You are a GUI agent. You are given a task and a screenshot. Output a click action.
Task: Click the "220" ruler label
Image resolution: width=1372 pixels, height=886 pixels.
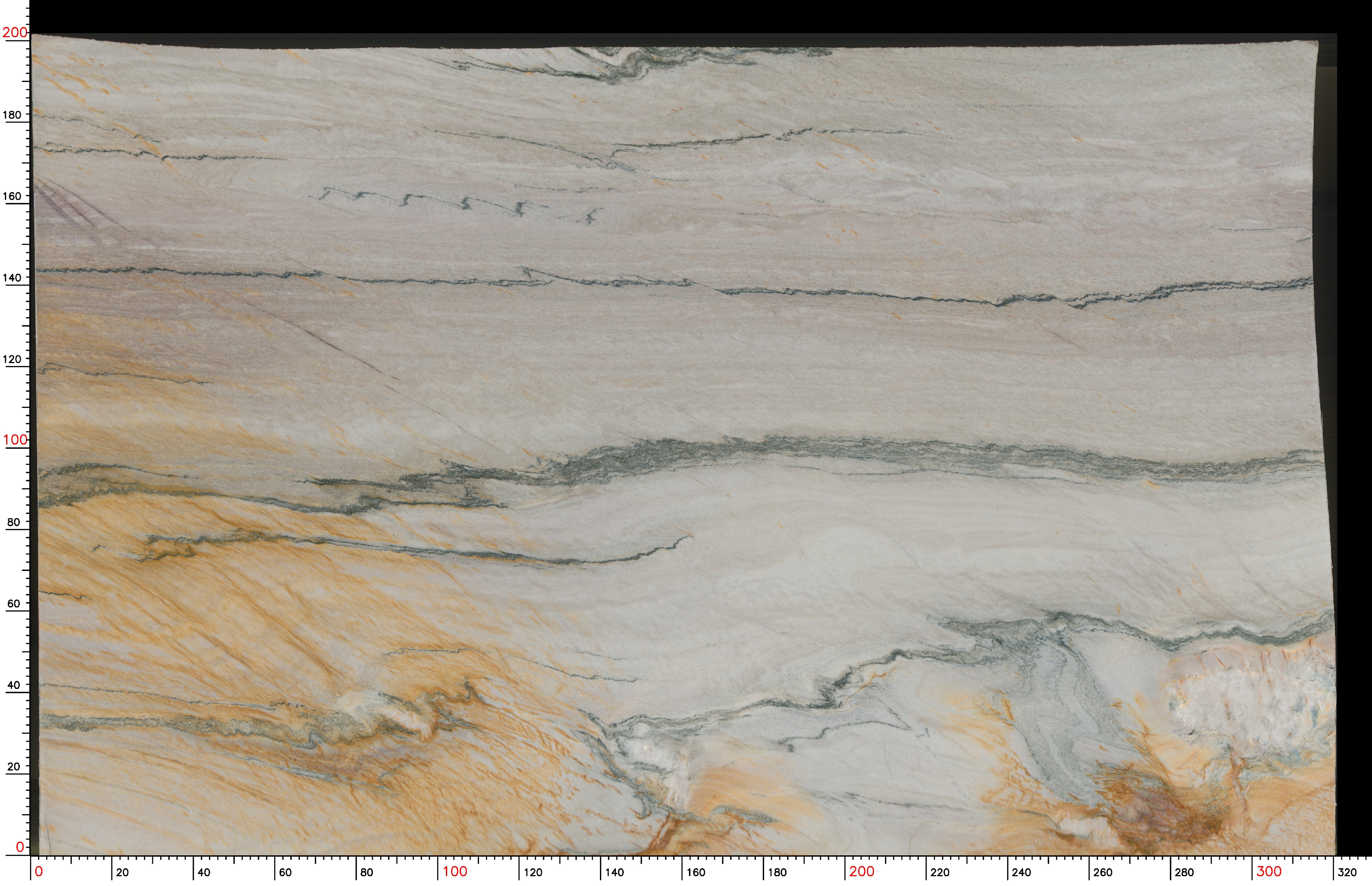940,872
